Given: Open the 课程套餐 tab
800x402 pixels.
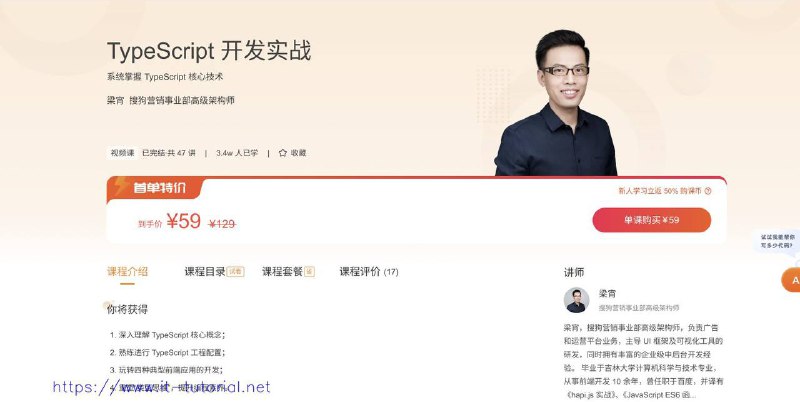Looking at the screenshot, I should pos(282,271).
